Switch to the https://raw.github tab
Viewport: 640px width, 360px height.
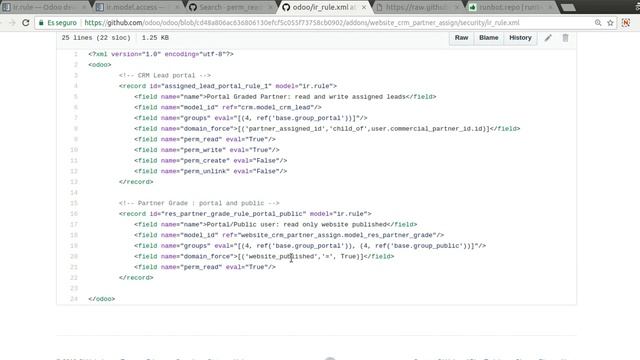pyautogui.click(x=416, y=7)
